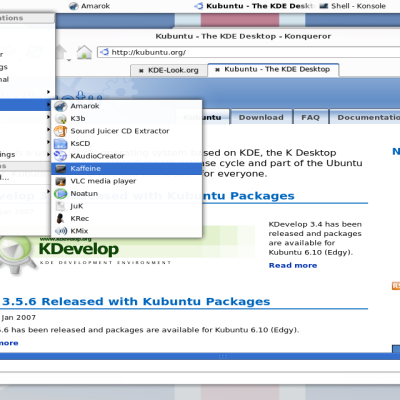The height and width of the screenshot is (400, 400).
Task: Open the Download page tab
Action: 261,117
